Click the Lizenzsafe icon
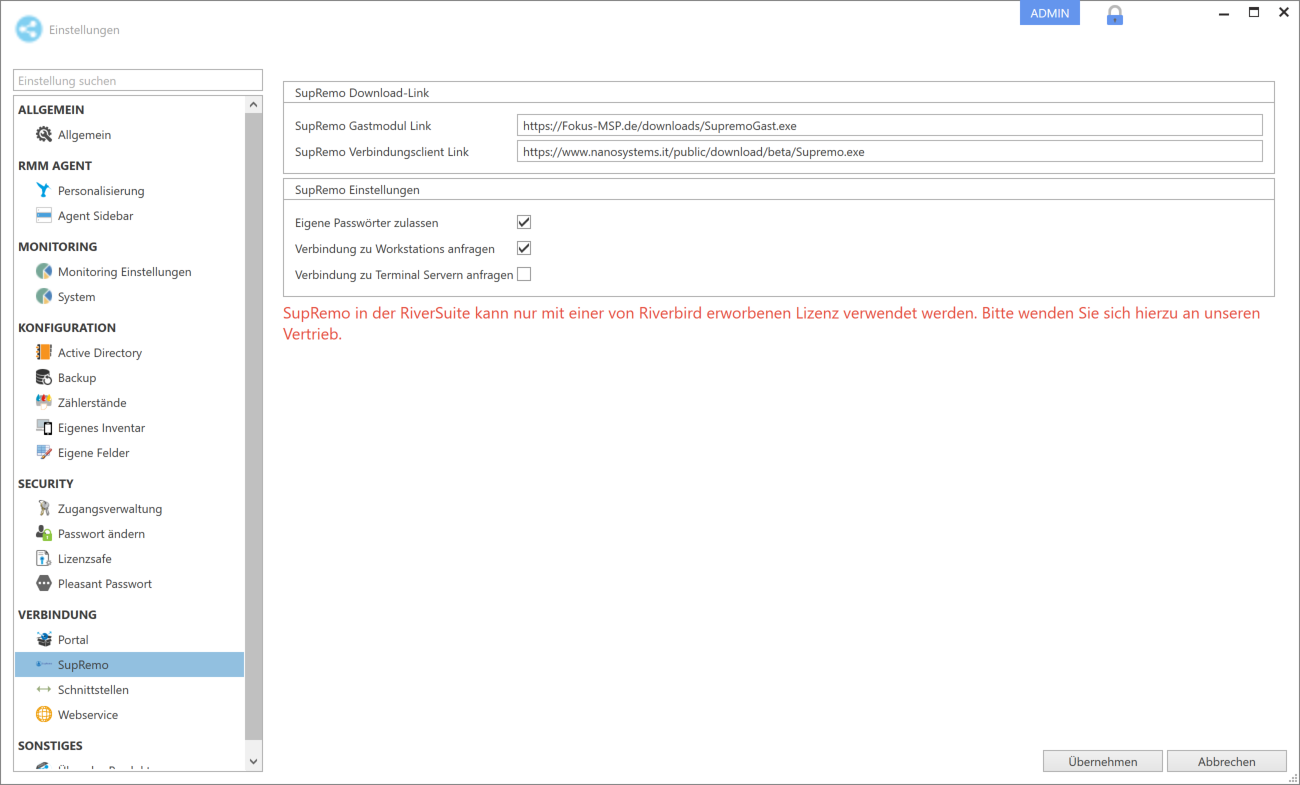Screen dimensions: 1300x785 click(x=44, y=558)
